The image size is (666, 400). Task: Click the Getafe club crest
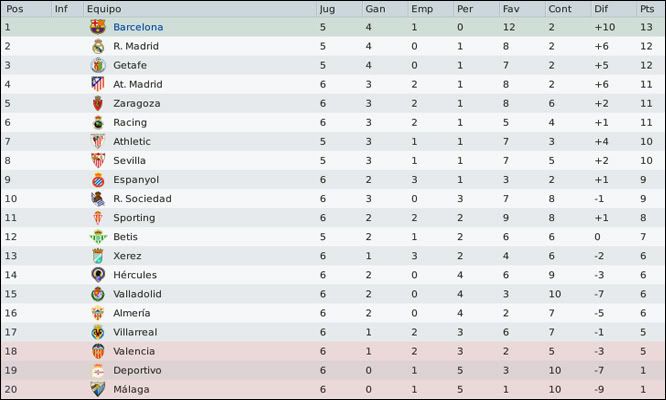(x=98, y=65)
